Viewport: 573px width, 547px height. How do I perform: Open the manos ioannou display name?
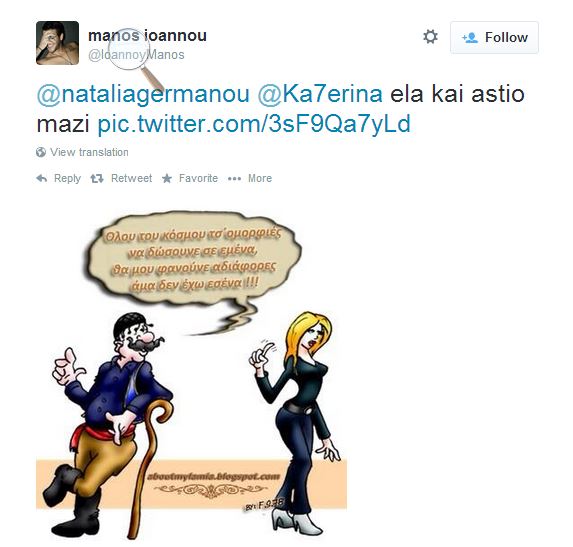tap(147, 36)
